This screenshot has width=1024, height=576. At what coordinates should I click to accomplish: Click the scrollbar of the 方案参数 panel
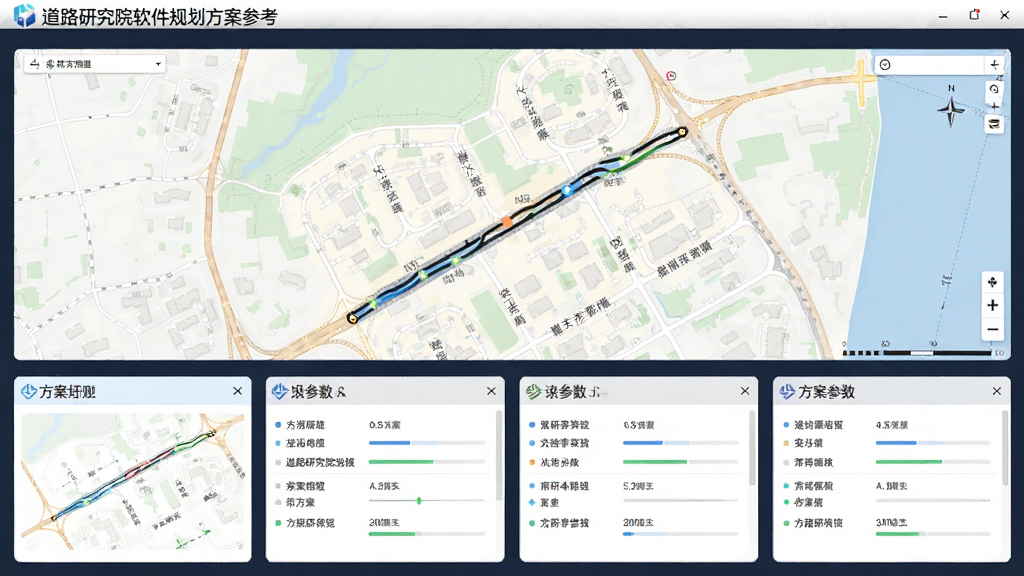click(1006, 448)
